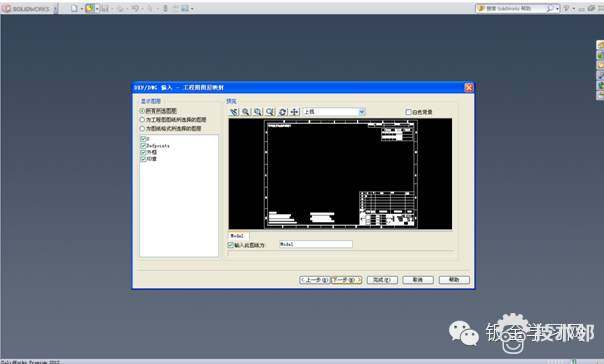This screenshot has height=364, width=604.
Task: Click the zoom to fit magnifier icon
Action: click(x=270, y=112)
